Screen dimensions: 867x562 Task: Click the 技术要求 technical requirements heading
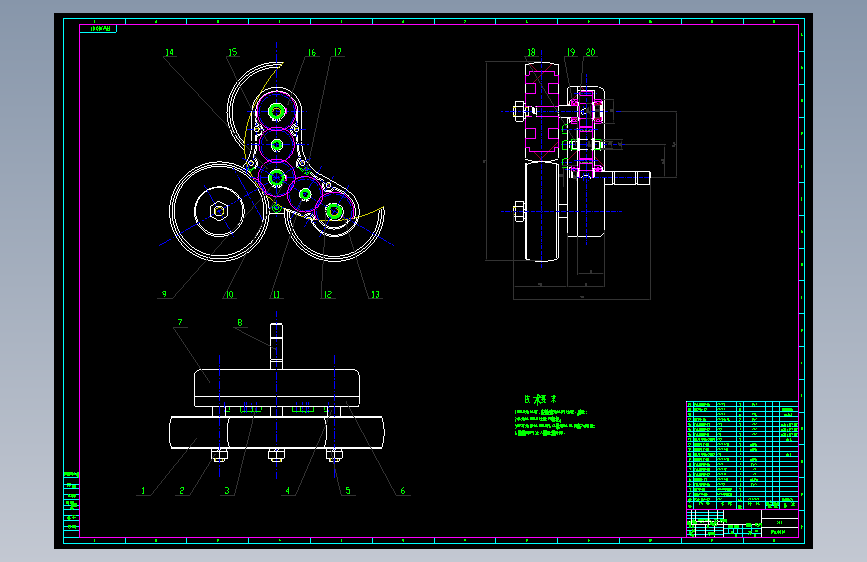(x=540, y=399)
